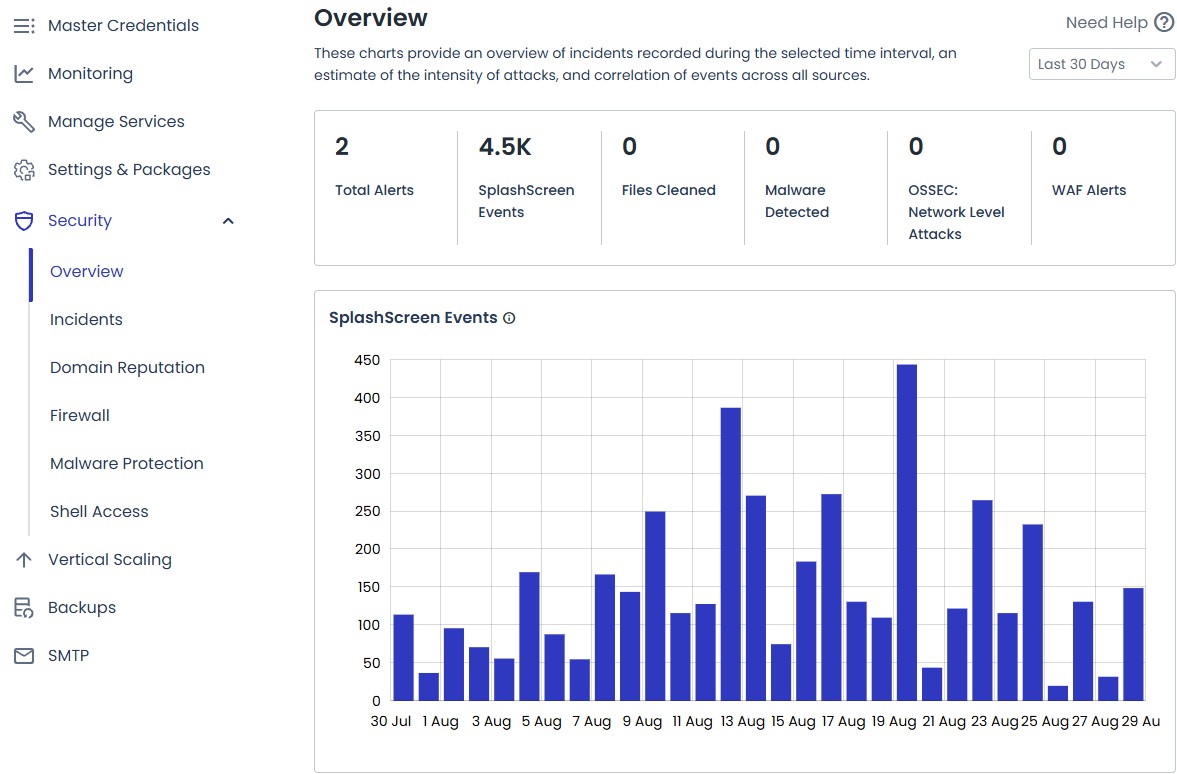
Task: Select the Security shield icon
Action: pyautogui.click(x=24, y=220)
